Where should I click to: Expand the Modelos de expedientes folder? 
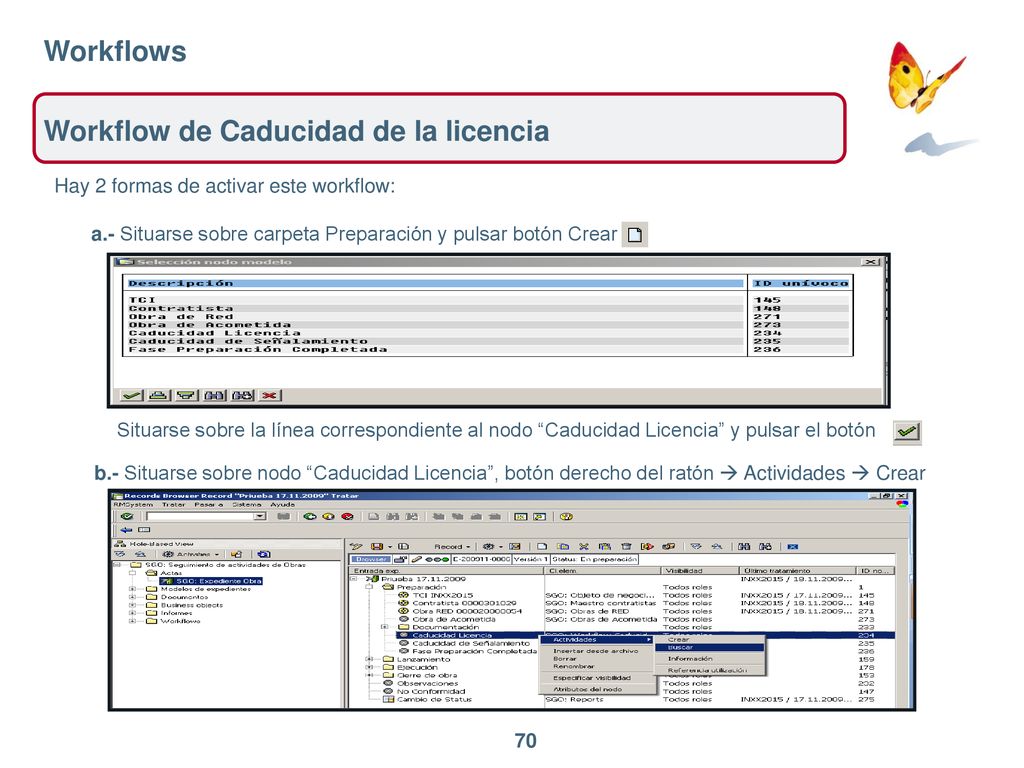tap(132, 589)
